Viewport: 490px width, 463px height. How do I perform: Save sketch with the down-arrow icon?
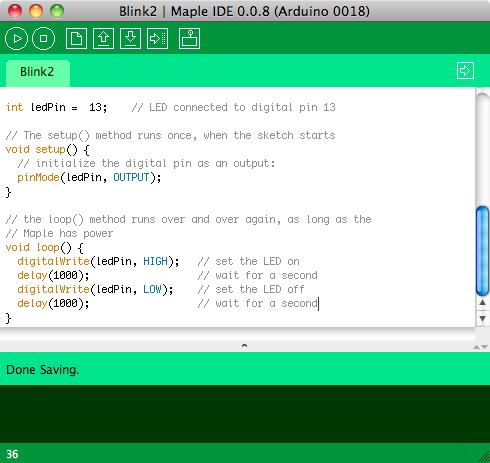tap(130, 39)
